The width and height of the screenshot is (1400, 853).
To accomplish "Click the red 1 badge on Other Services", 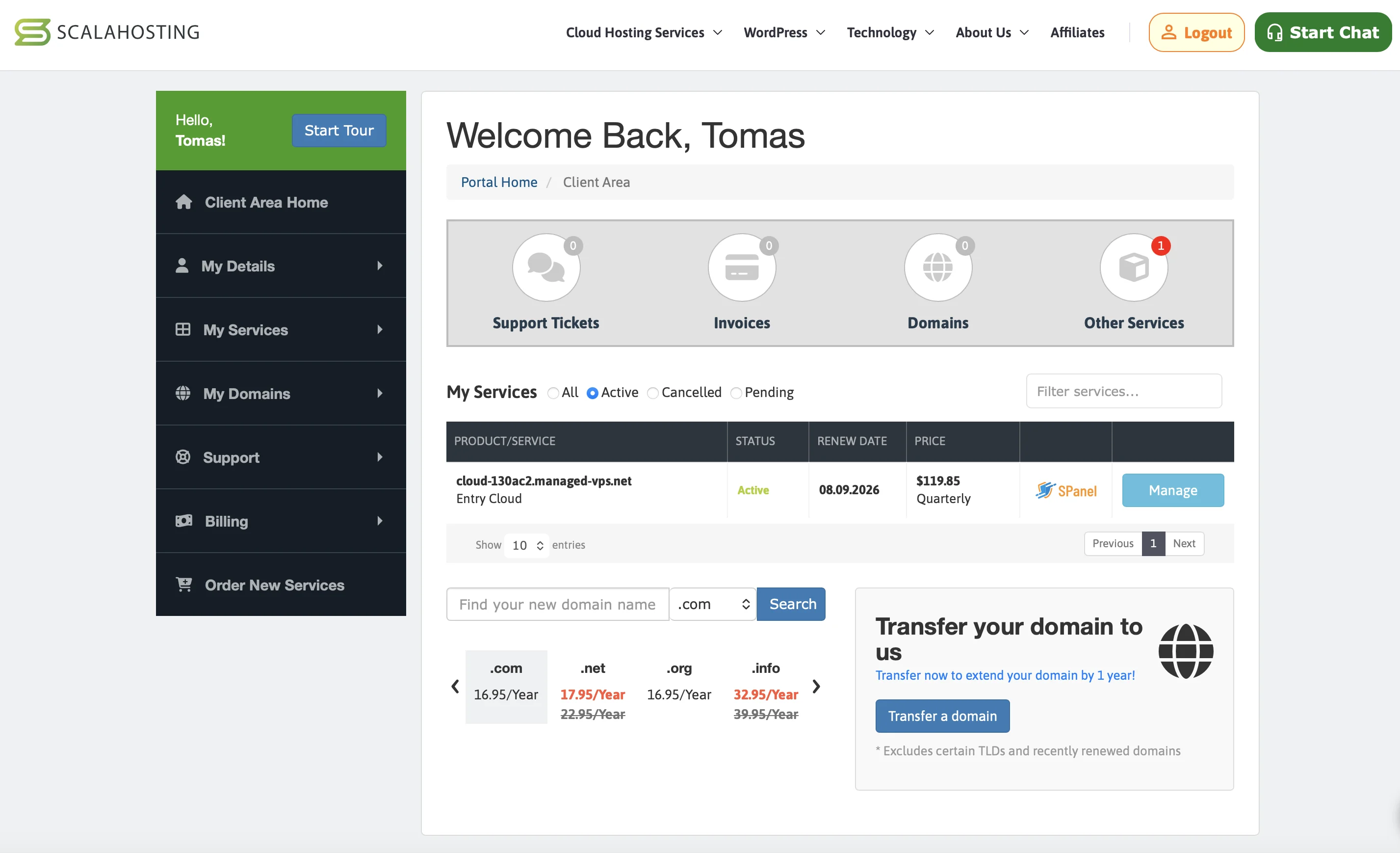I will [1161, 245].
